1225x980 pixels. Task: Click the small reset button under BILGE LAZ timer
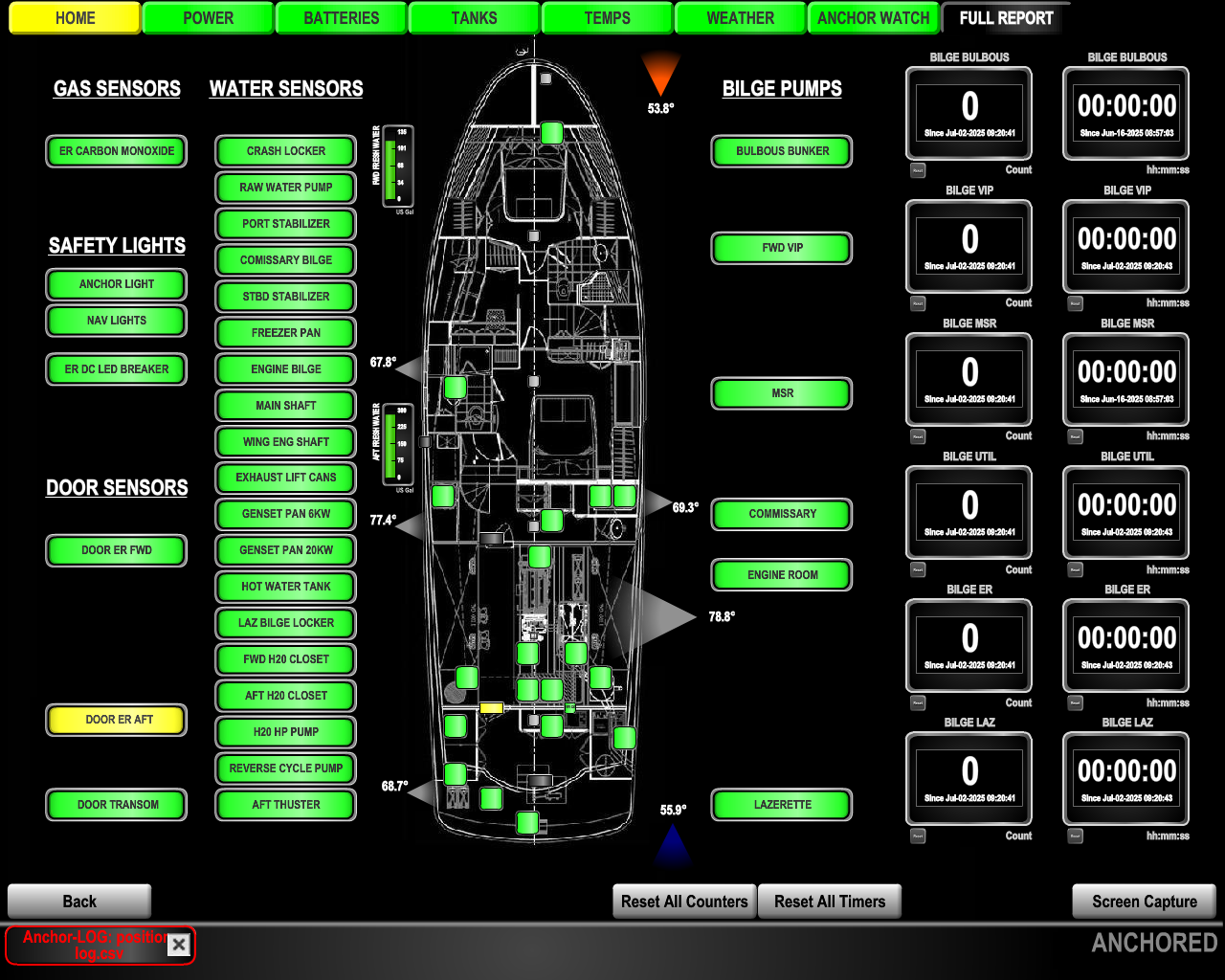[x=1076, y=835]
